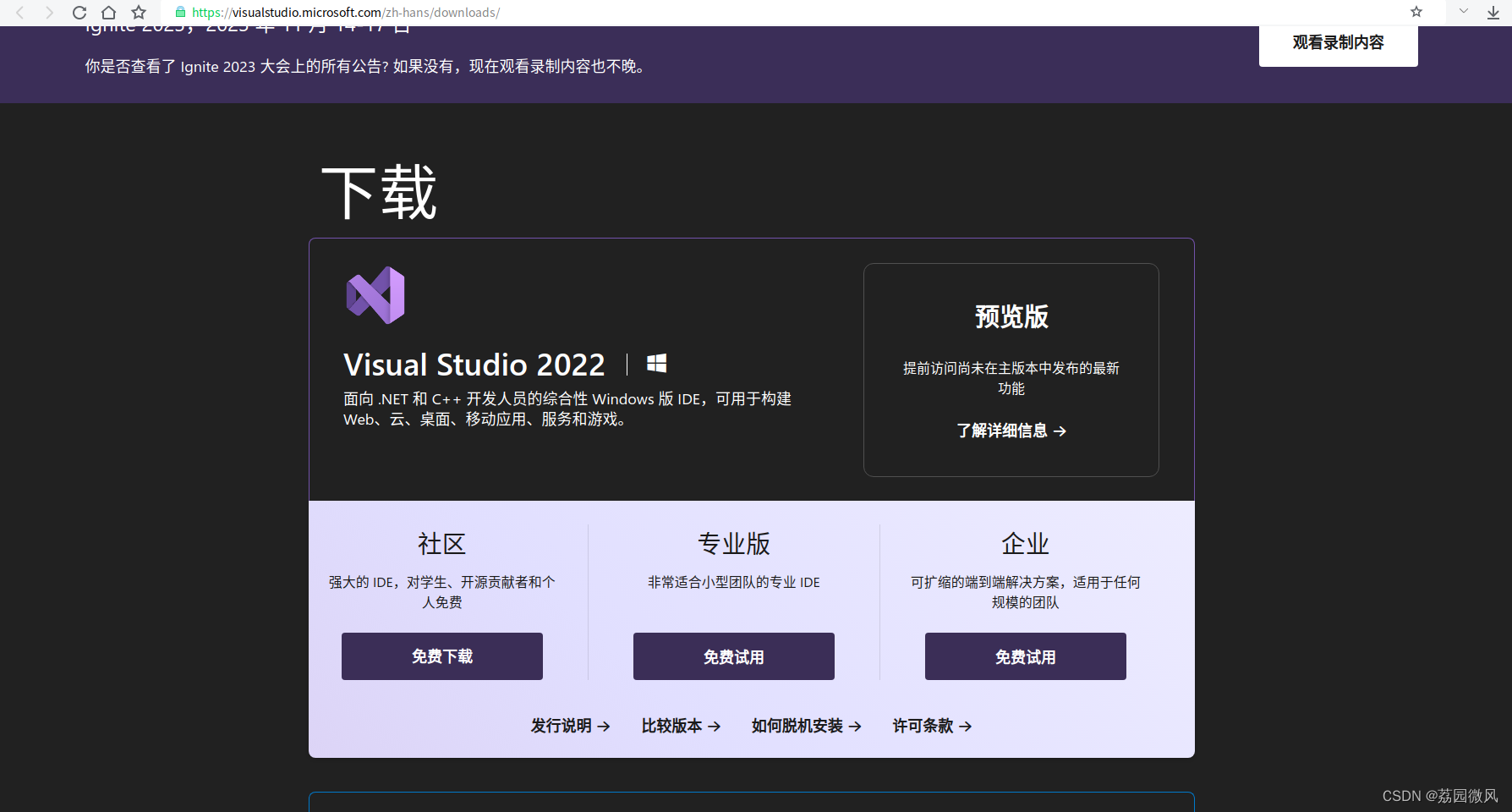Click 免费下载 button for 社区 edition

[442, 656]
